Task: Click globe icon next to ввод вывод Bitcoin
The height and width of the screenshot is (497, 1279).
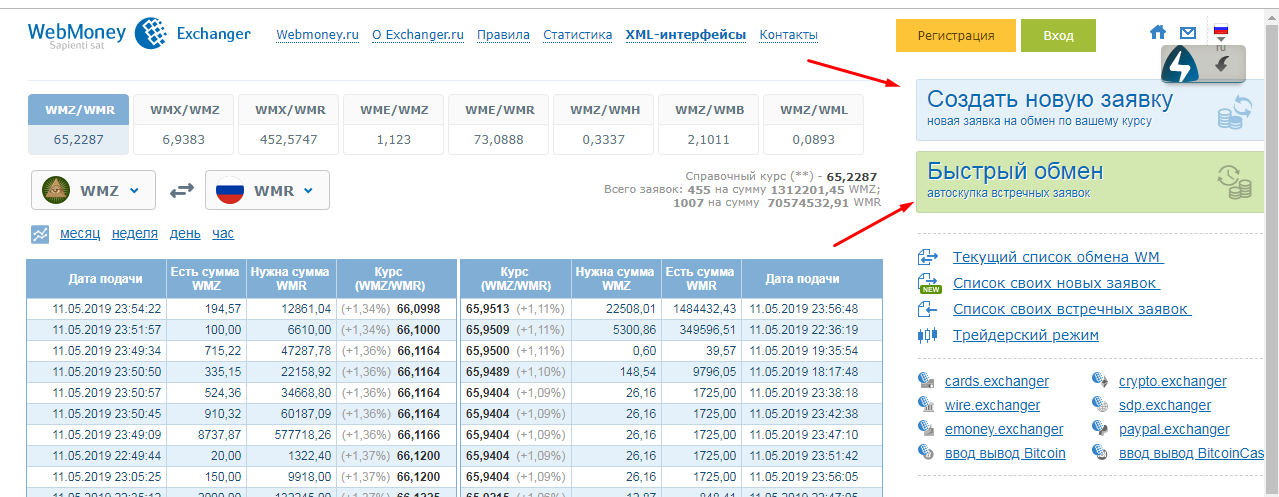Action: coord(926,453)
